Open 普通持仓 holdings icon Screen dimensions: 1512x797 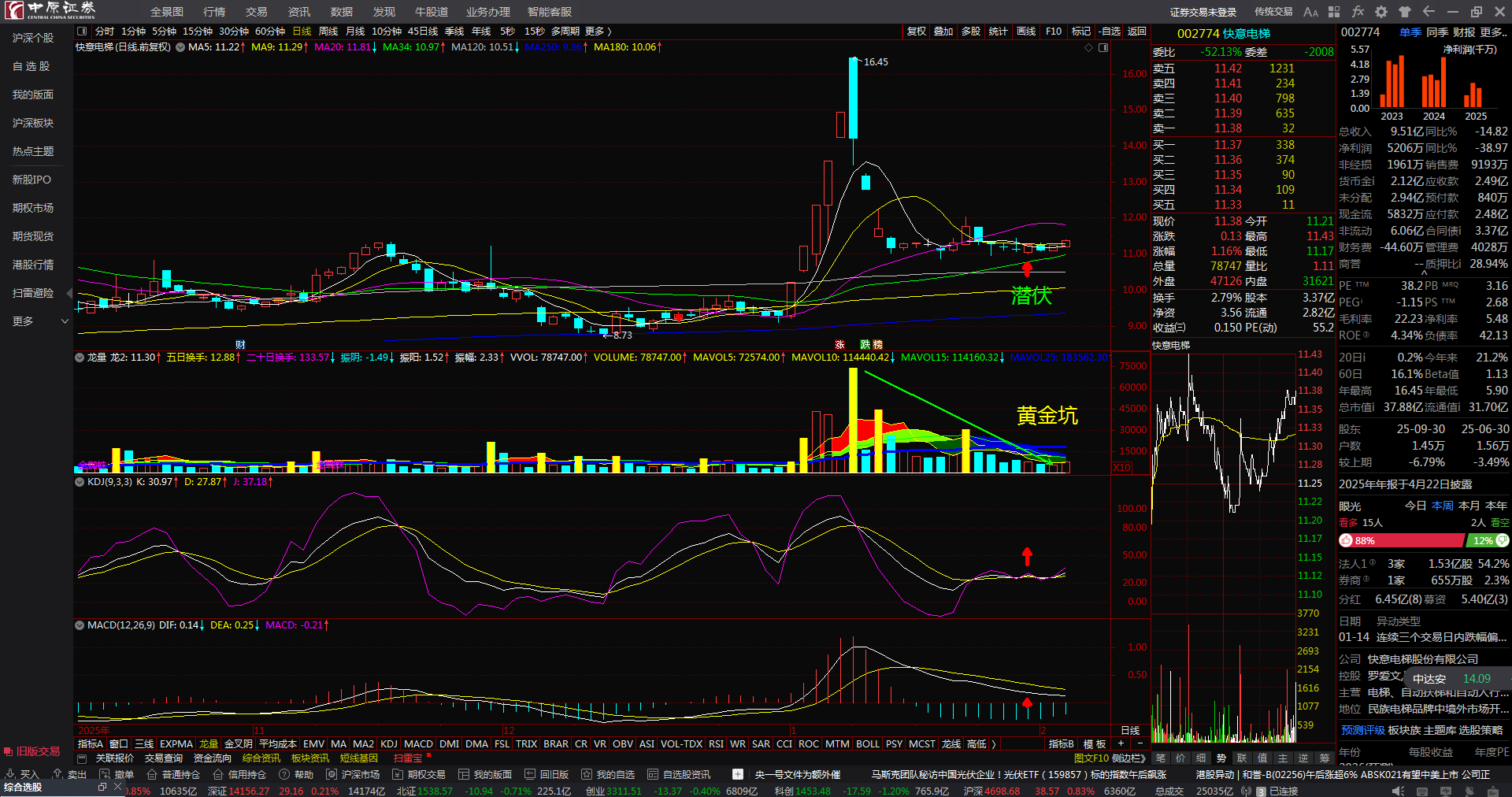point(152,774)
